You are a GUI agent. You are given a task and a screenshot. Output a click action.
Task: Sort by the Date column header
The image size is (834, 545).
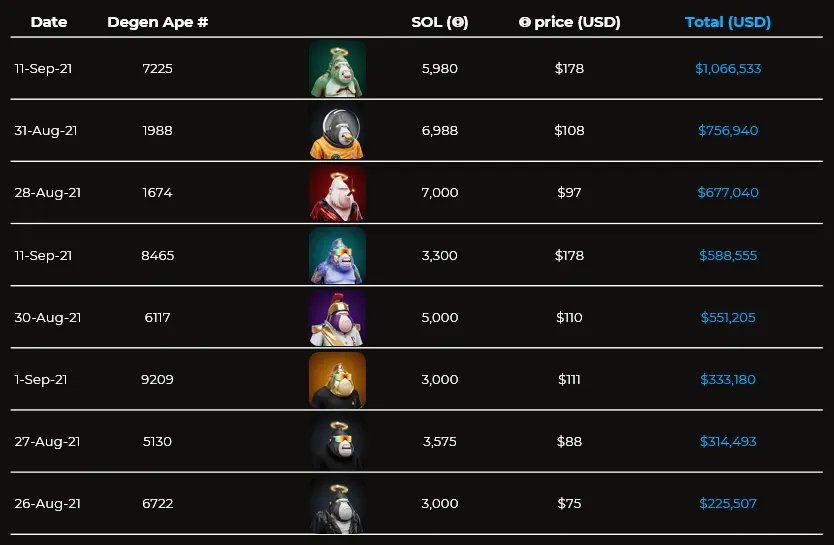[49, 22]
